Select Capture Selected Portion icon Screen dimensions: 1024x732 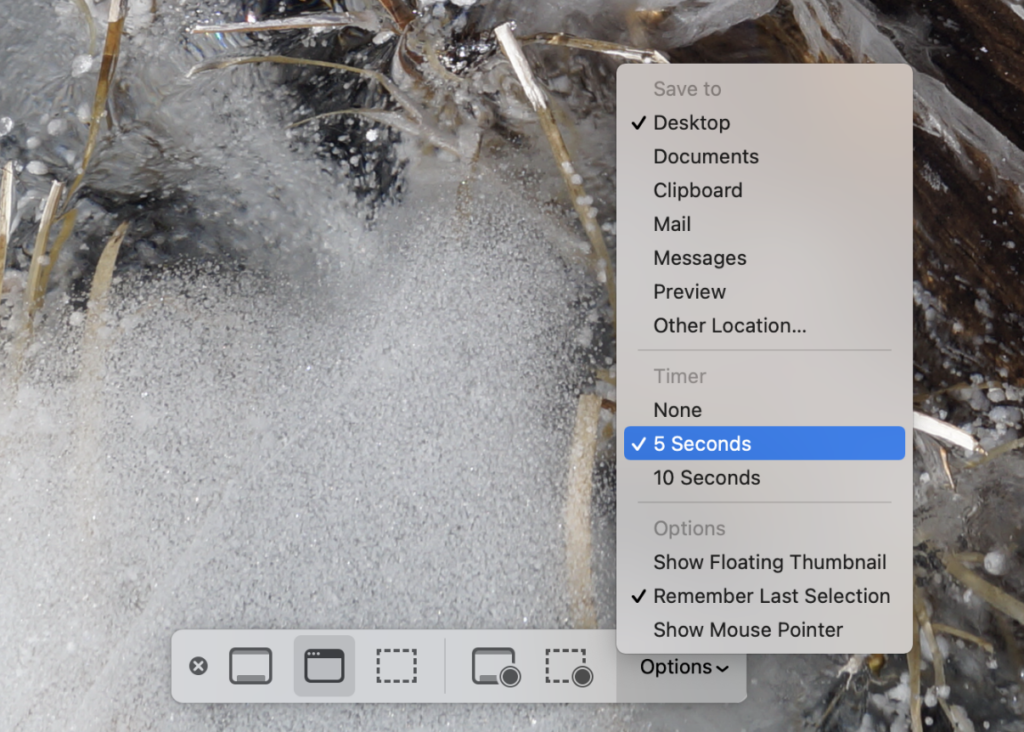(x=396, y=665)
